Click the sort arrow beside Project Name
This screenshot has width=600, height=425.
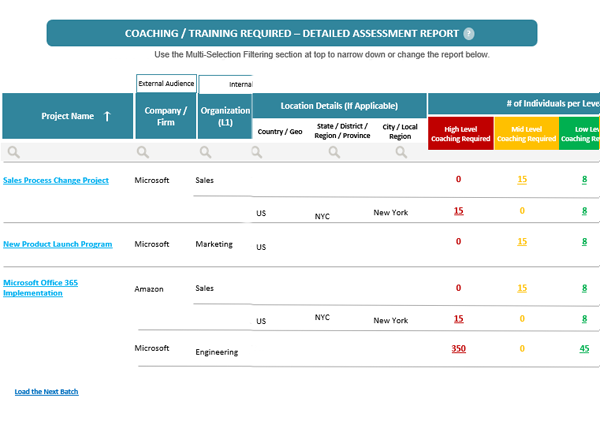[107, 116]
